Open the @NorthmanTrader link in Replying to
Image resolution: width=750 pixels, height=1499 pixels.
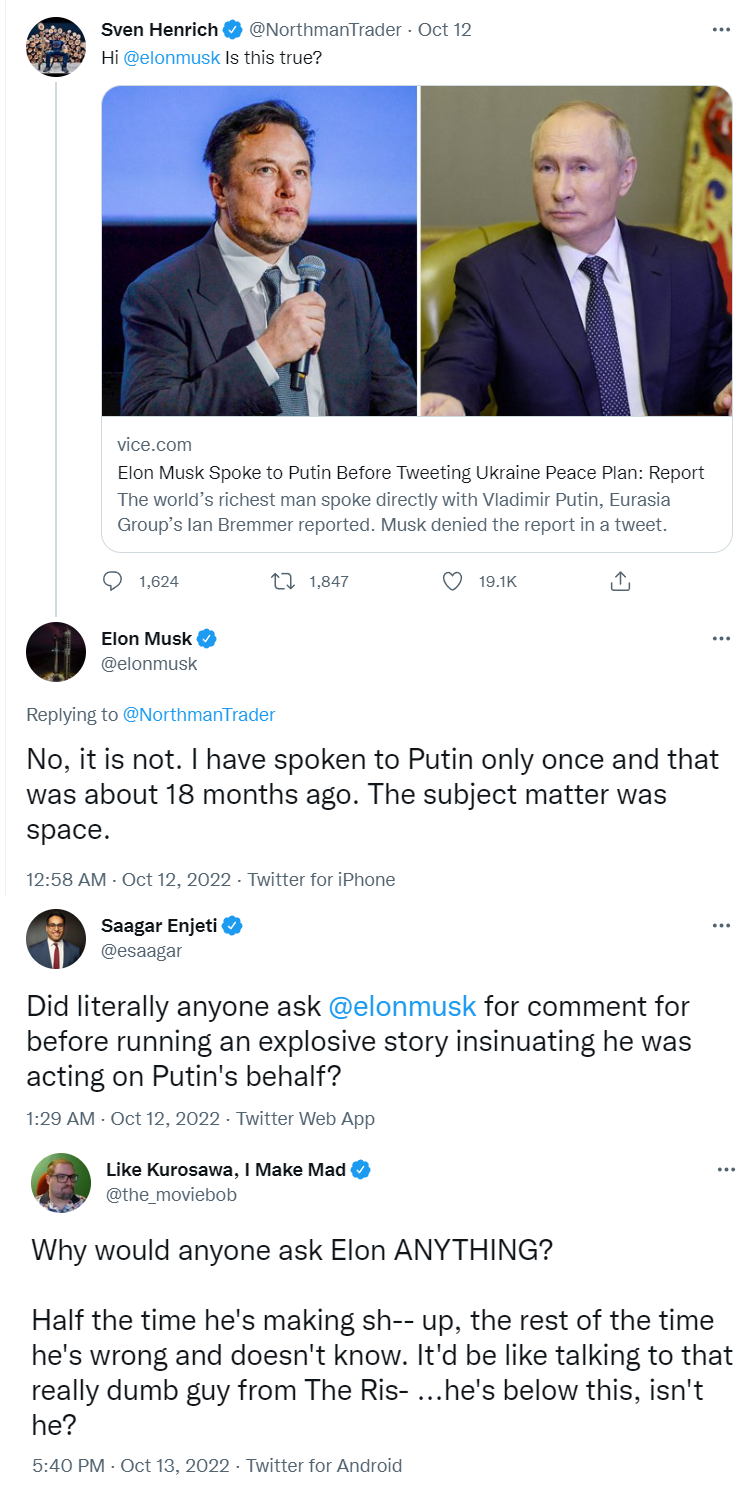[198, 714]
